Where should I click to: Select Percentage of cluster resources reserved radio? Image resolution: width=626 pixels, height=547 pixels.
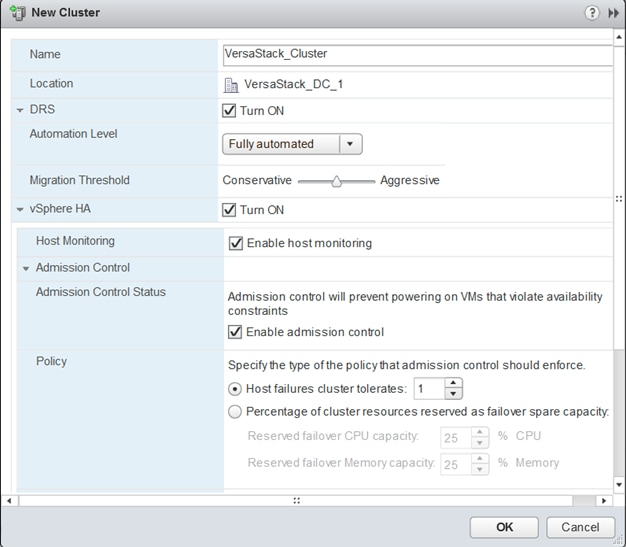(235, 411)
